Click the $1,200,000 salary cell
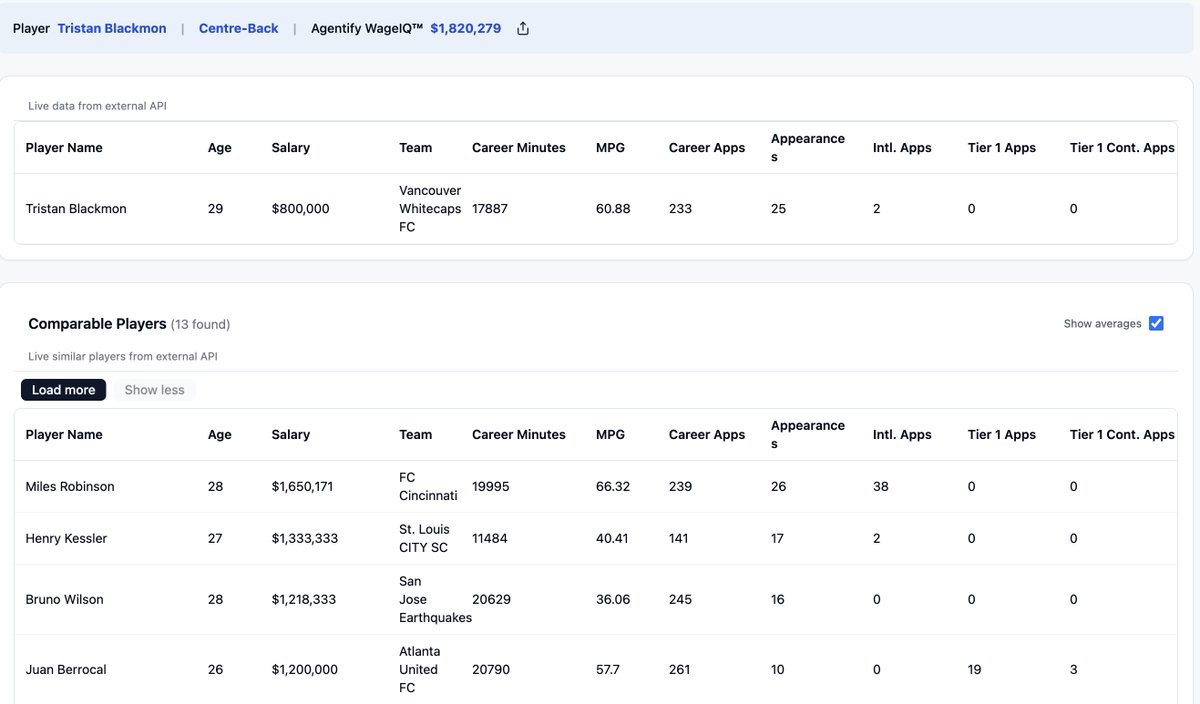Screen dimensions: 1200x704 (x=305, y=670)
